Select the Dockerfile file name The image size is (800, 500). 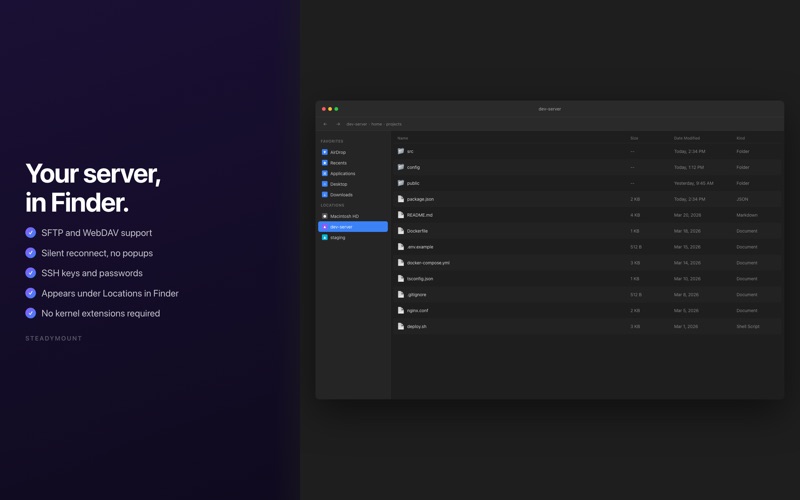(417, 231)
